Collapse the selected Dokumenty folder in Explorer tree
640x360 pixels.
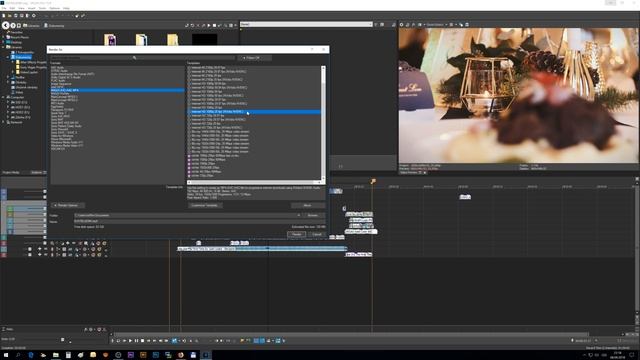click(8, 57)
